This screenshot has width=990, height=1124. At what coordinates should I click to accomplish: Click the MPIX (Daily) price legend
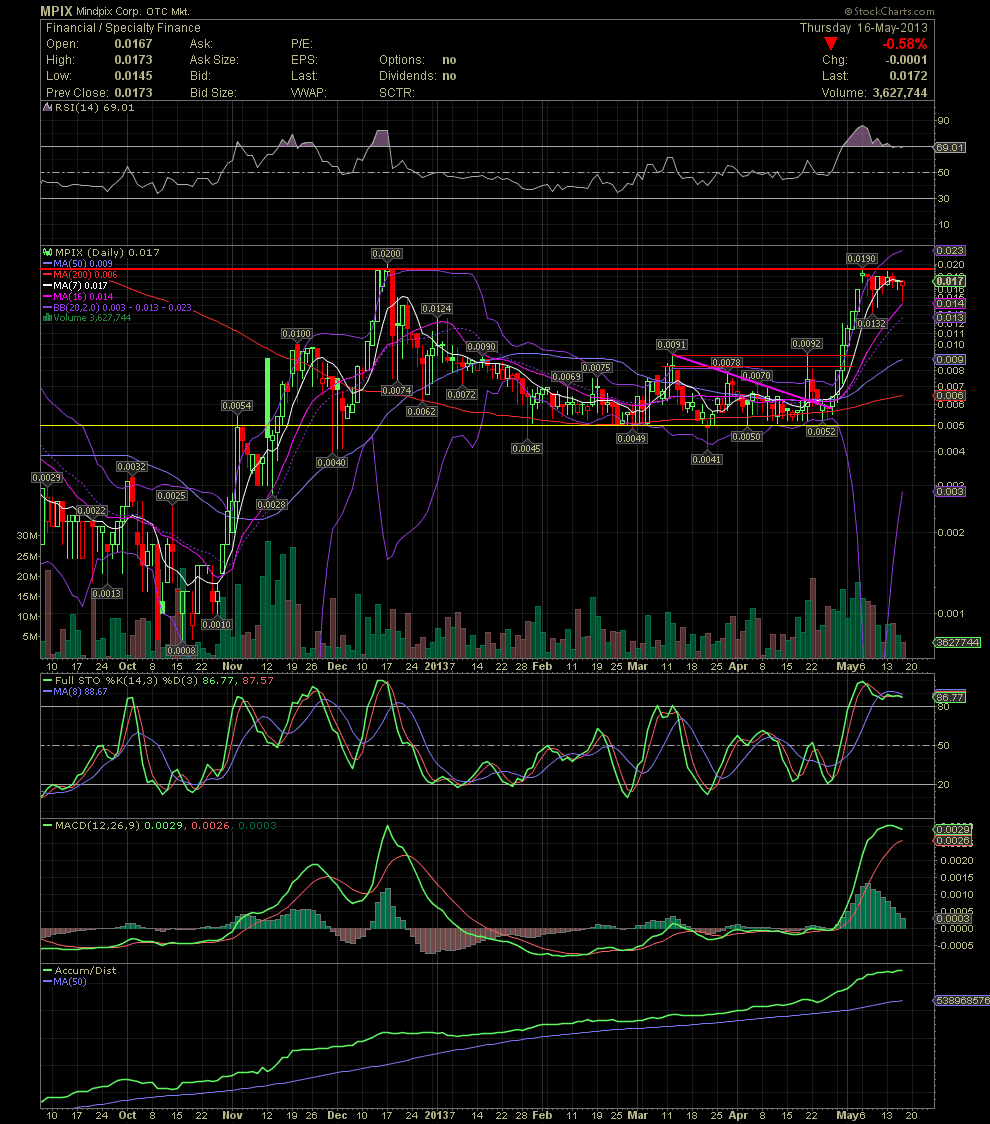101,252
